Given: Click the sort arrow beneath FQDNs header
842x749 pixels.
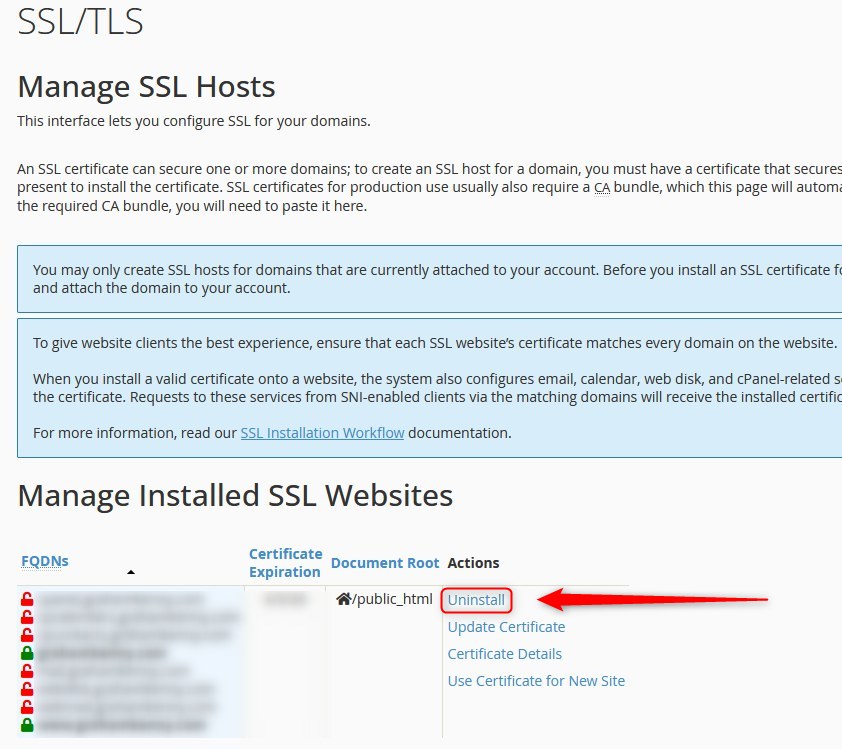Looking at the screenshot, I should pos(130,572).
